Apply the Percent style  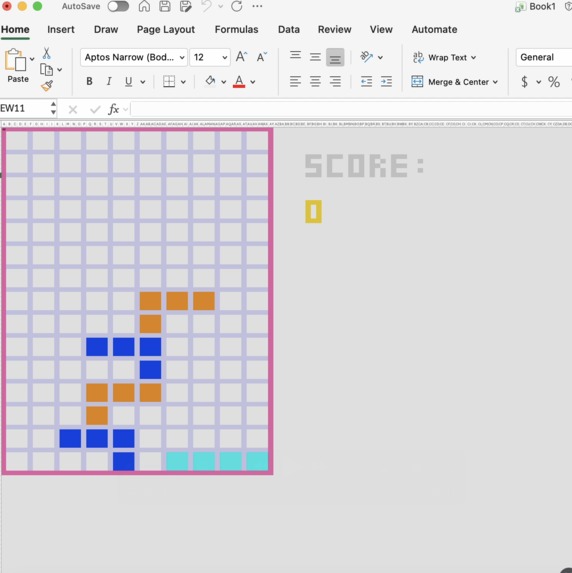tap(554, 81)
